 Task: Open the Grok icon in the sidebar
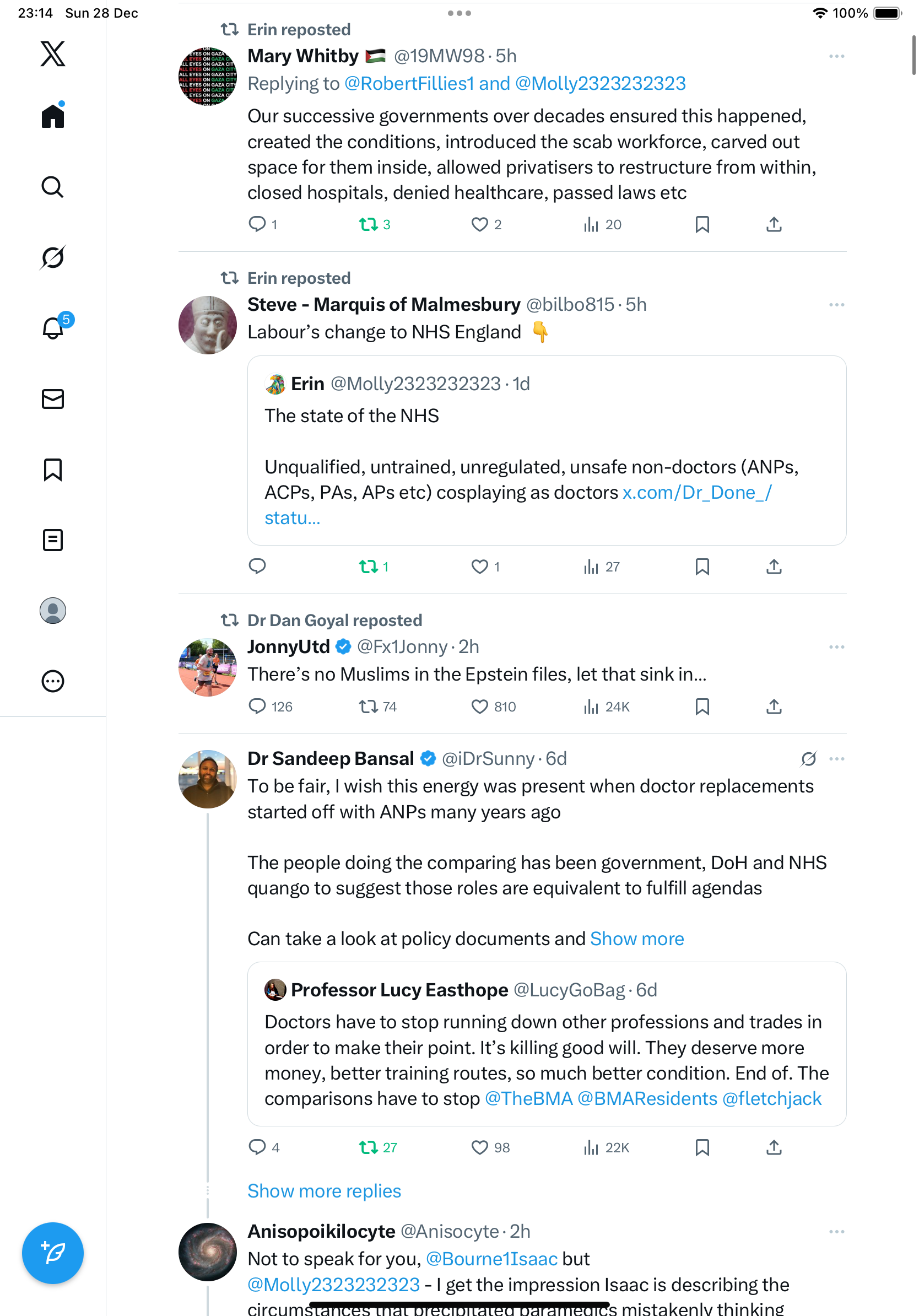coord(53,257)
